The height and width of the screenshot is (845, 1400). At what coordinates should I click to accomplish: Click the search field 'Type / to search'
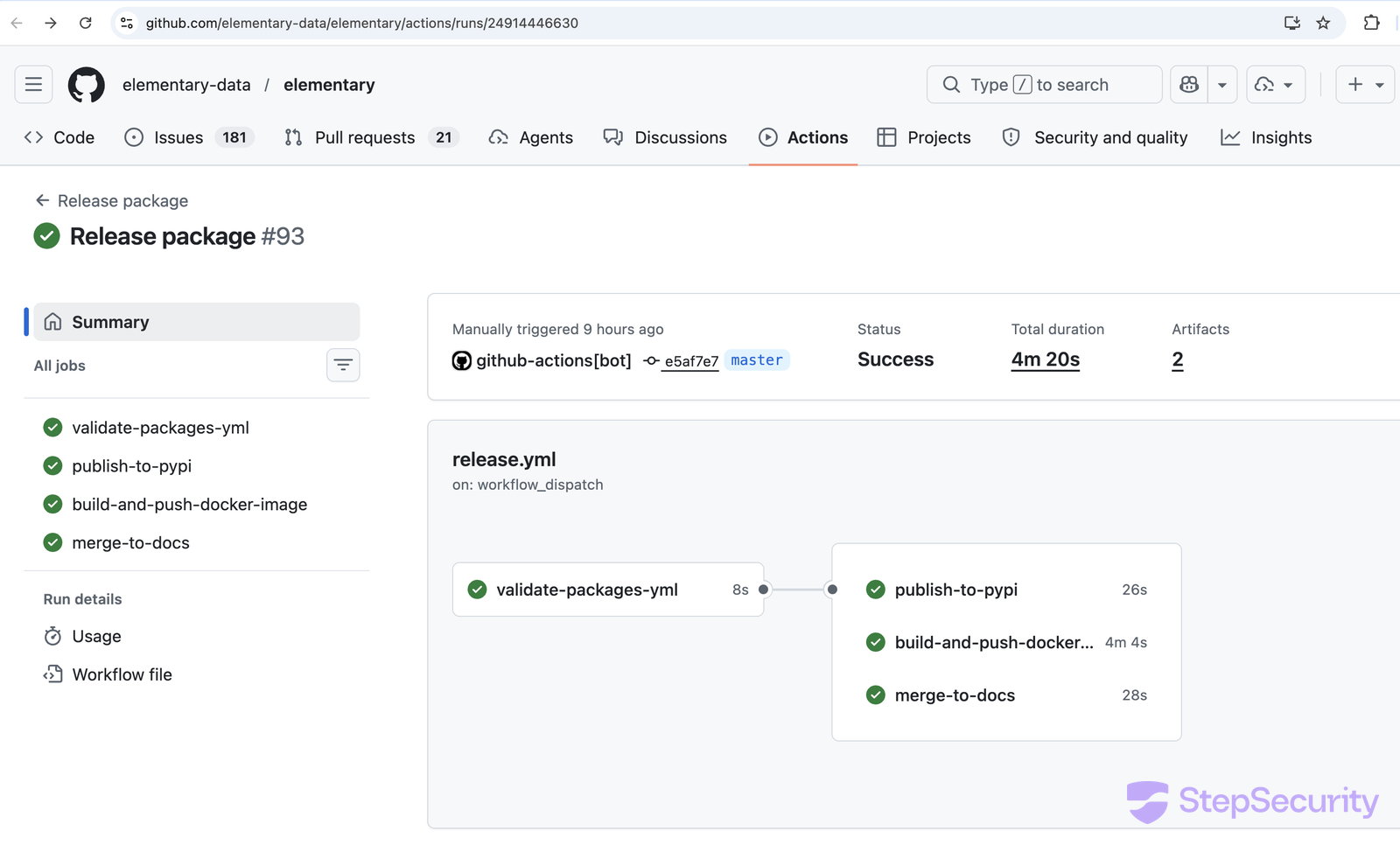click(1044, 85)
